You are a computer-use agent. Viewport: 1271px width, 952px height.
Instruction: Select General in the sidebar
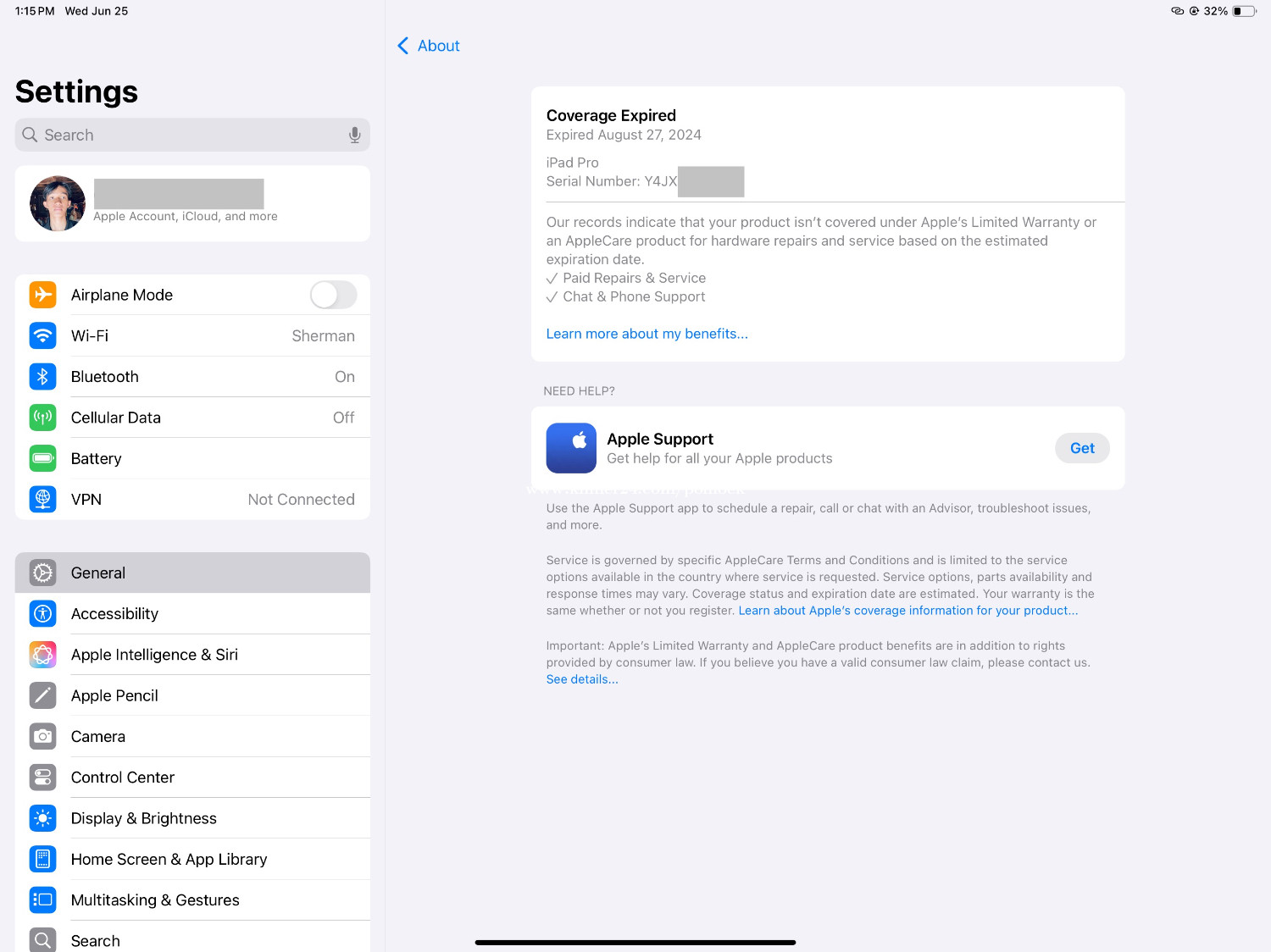click(192, 573)
